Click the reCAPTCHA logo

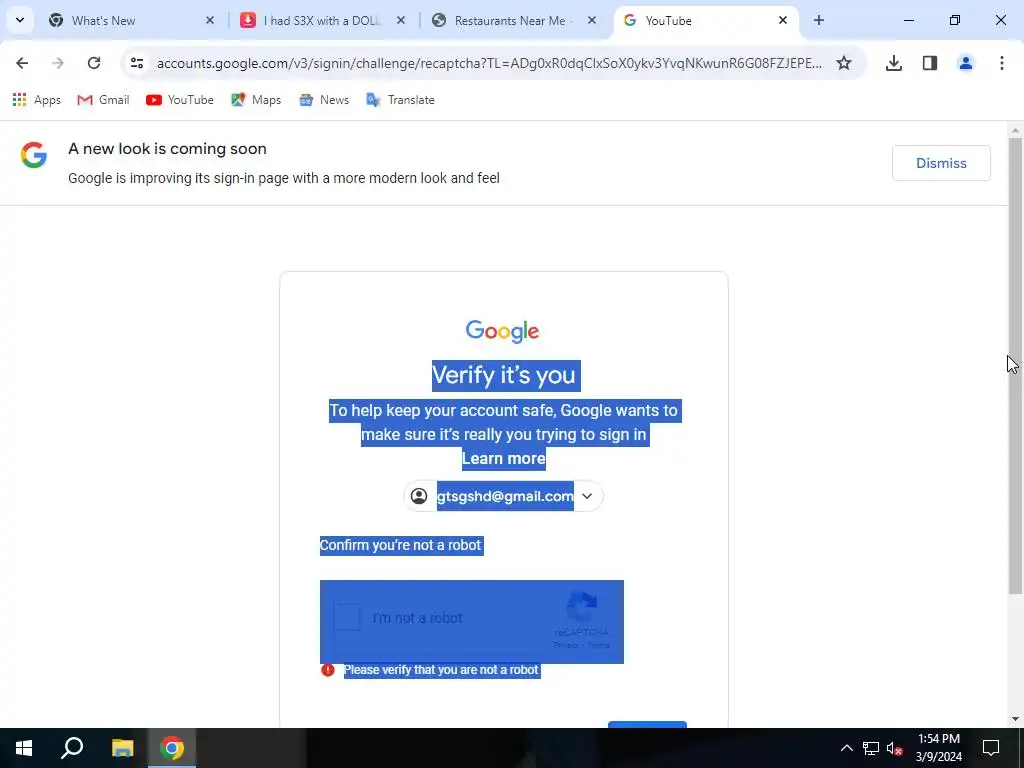pos(582,608)
